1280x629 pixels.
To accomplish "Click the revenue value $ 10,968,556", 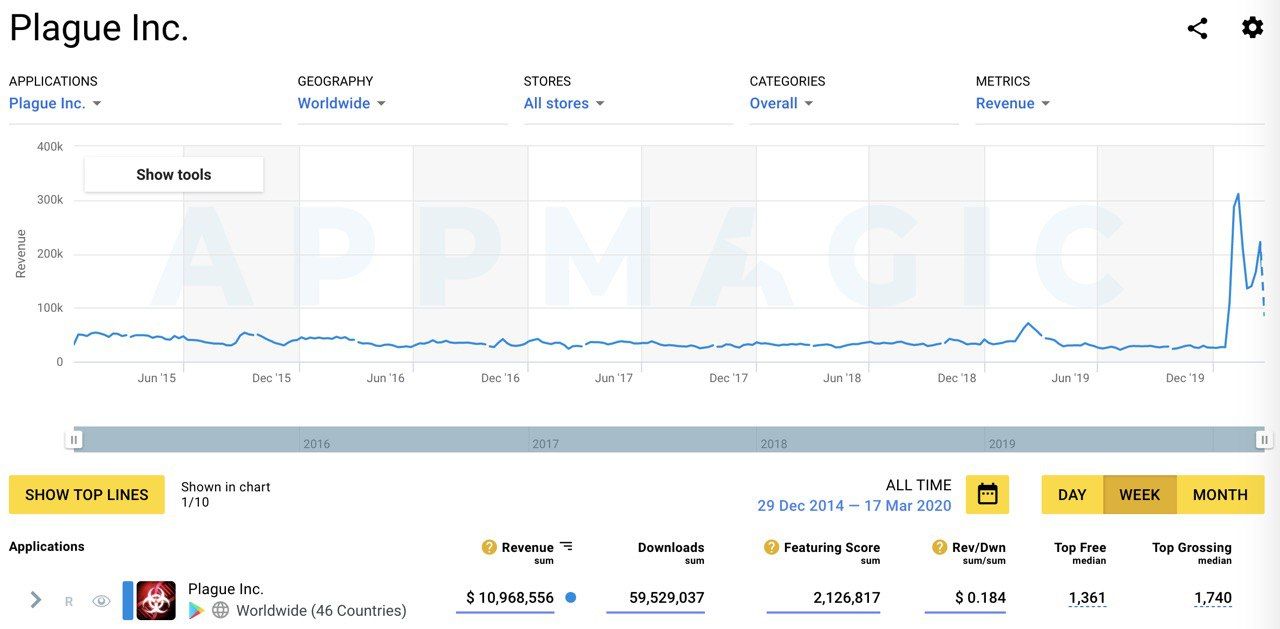I will (510, 598).
